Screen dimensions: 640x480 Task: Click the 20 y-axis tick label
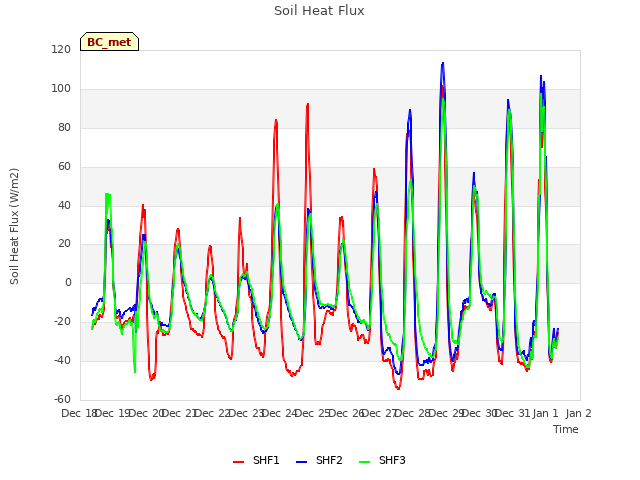point(64,244)
